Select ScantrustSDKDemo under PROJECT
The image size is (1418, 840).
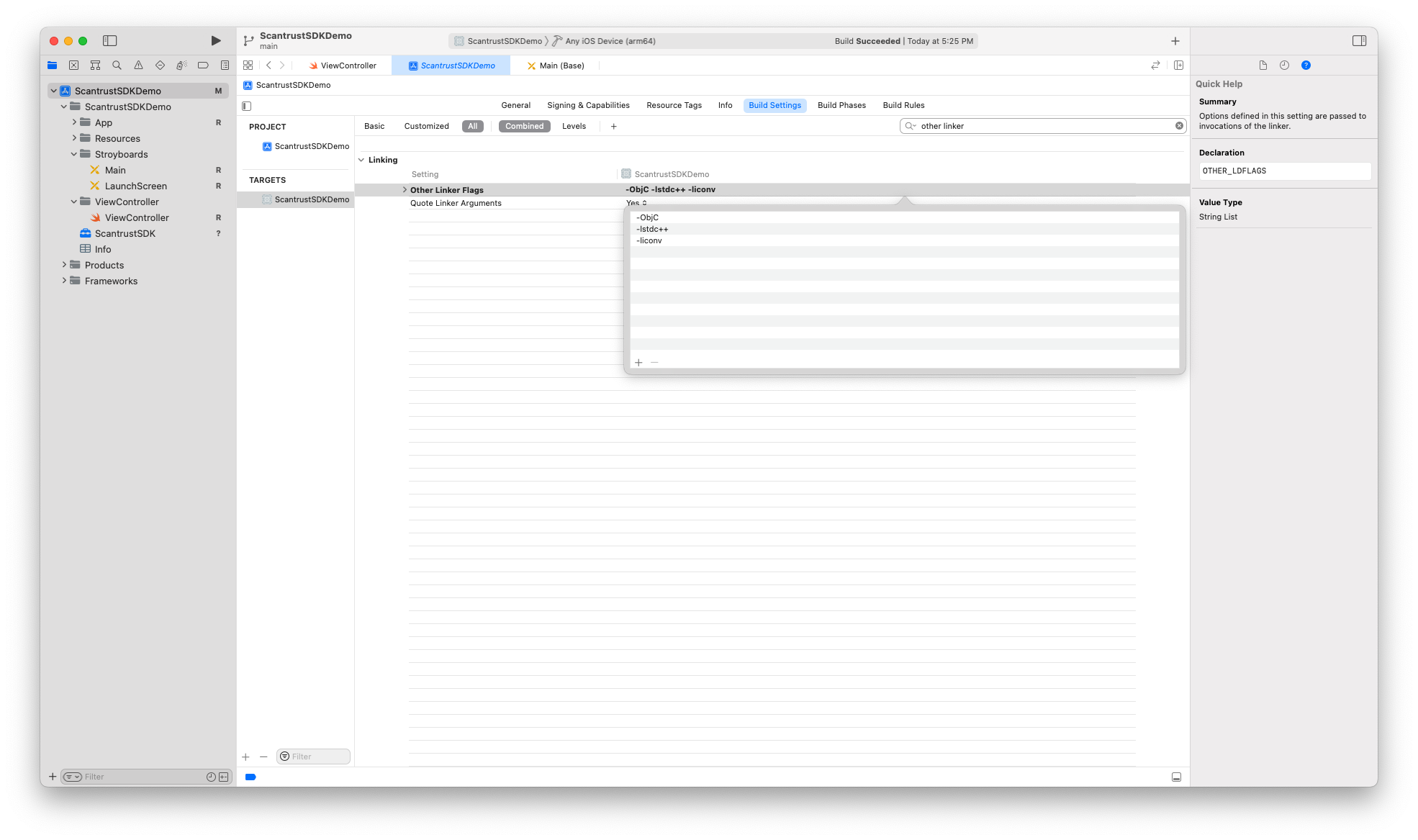pos(306,146)
